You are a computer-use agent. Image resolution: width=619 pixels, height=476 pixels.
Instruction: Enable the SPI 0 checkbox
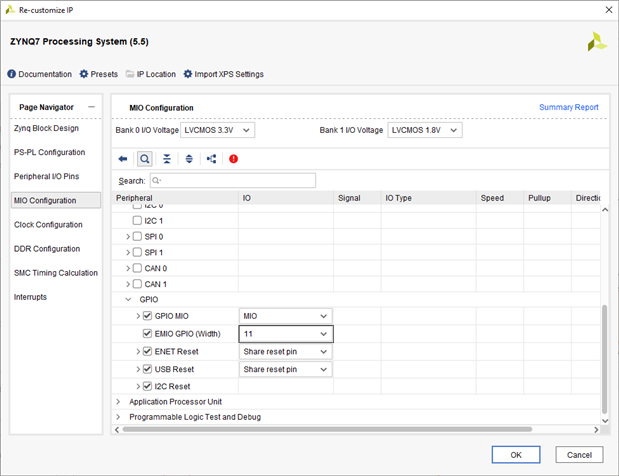(137, 236)
